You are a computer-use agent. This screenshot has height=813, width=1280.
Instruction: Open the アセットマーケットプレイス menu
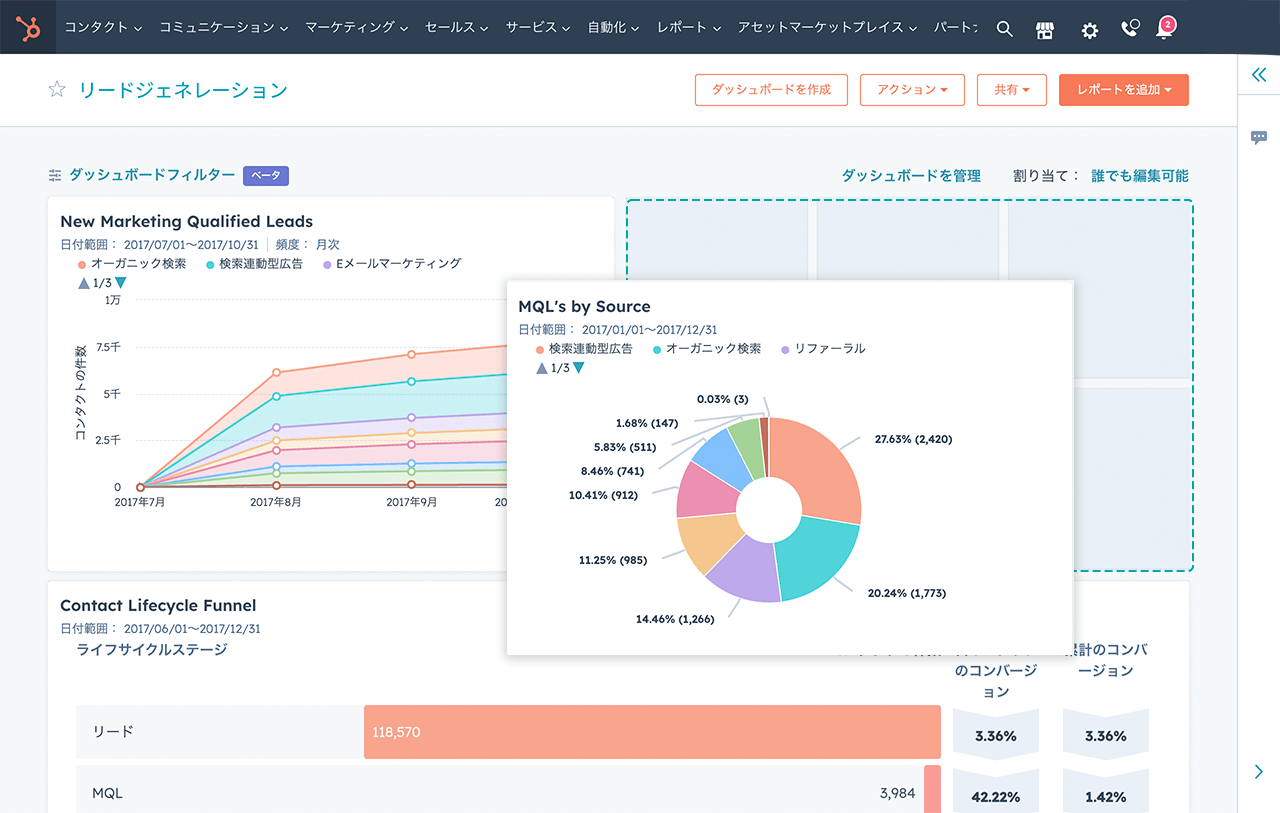[x=827, y=28]
